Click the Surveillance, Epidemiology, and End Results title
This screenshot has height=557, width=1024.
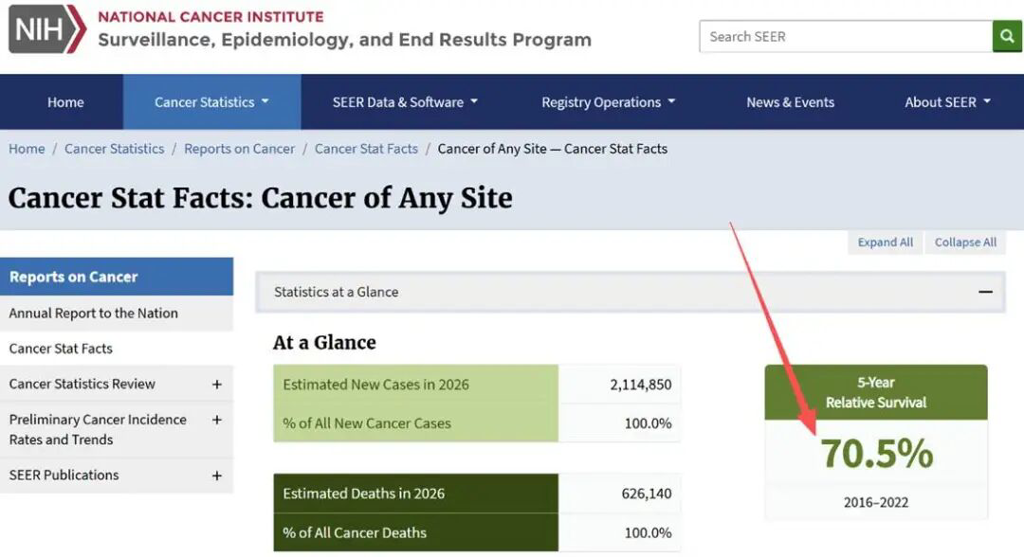pyautogui.click(x=345, y=40)
